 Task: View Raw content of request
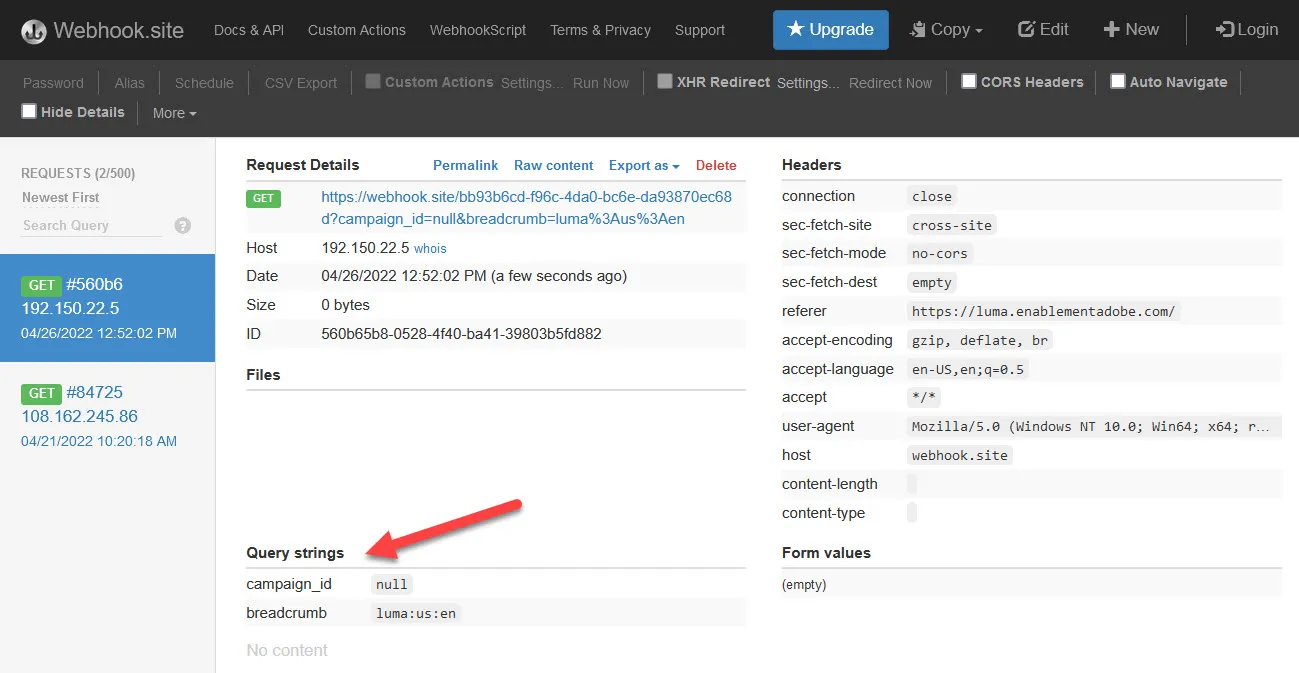click(x=553, y=165)
